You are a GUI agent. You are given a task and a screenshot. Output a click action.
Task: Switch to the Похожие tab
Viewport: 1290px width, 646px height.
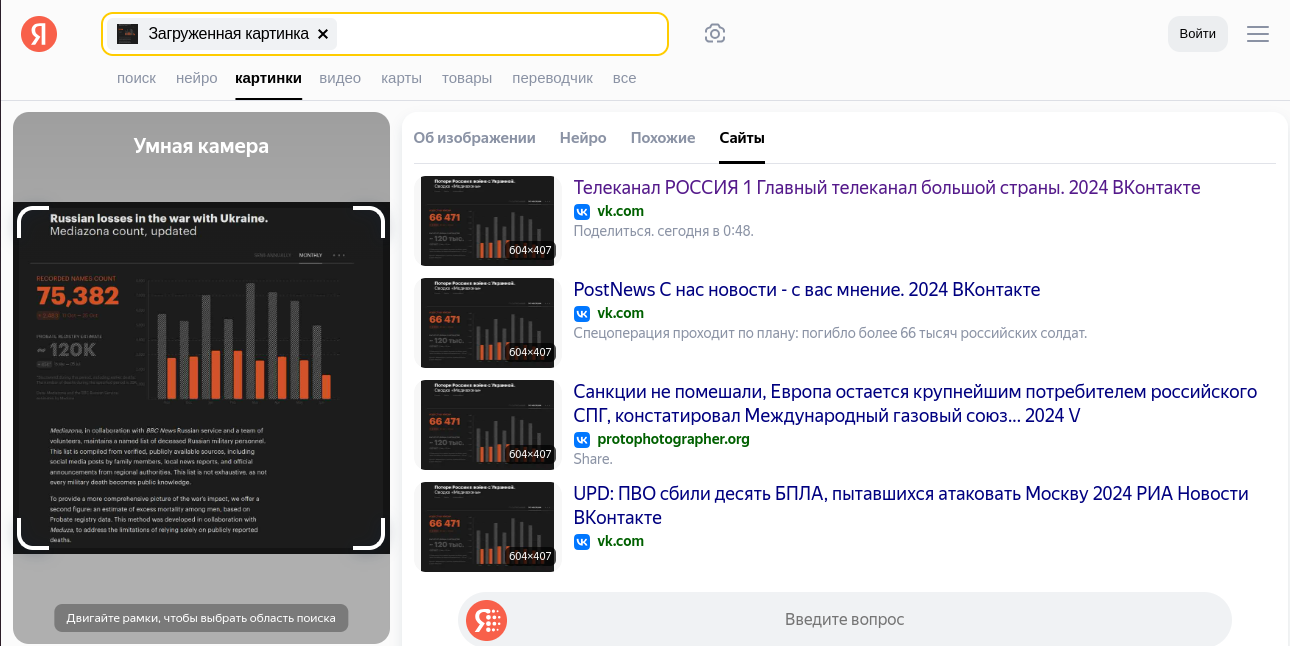663,138
